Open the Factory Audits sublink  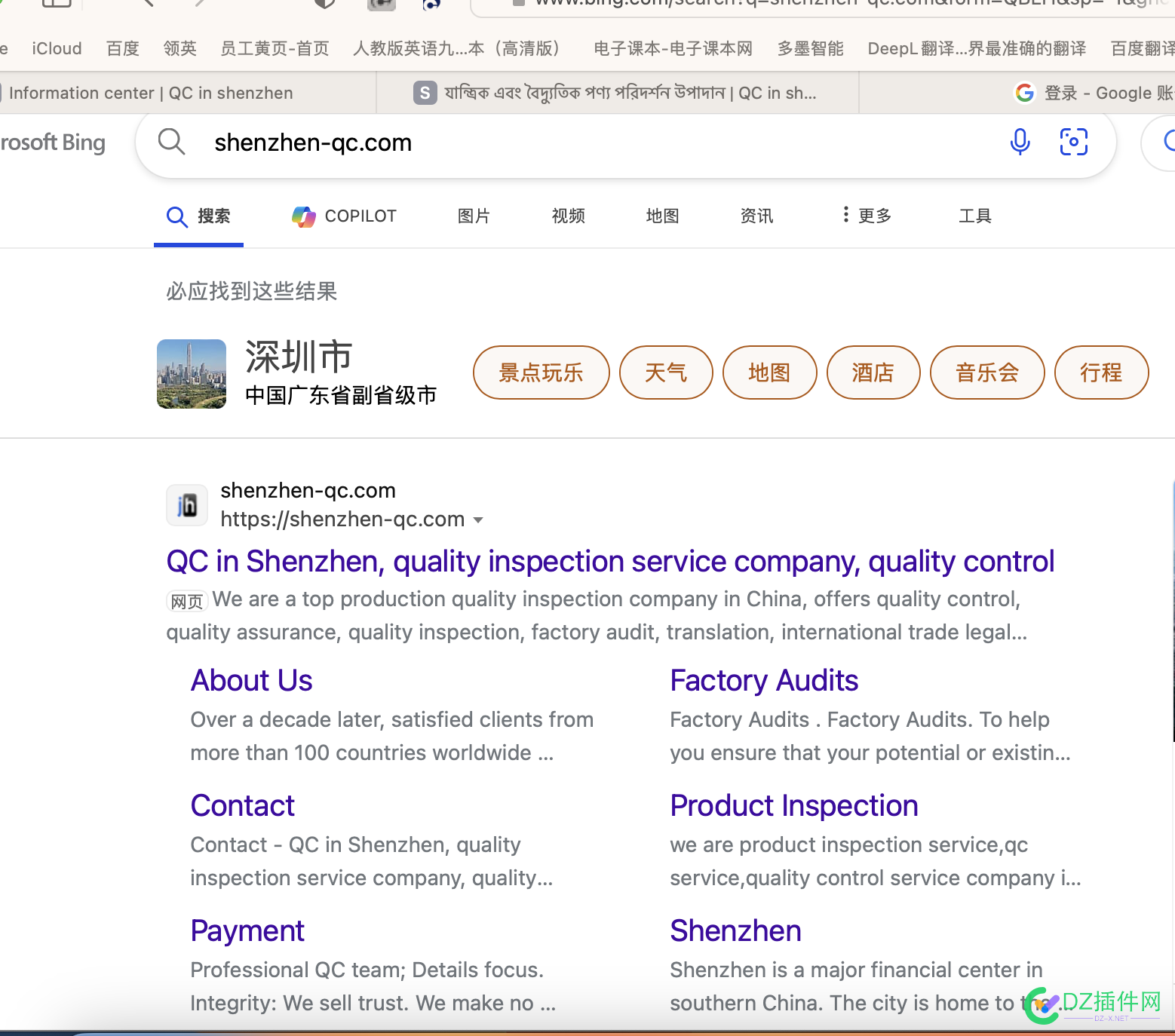pyautogui.click(x=764, y=681)
